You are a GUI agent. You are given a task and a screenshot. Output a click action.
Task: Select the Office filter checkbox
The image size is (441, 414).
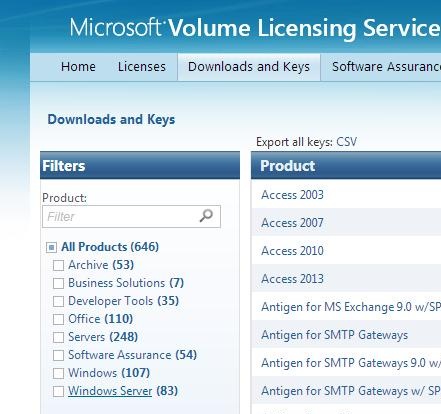pyautogui.click(x=58, y=320)
